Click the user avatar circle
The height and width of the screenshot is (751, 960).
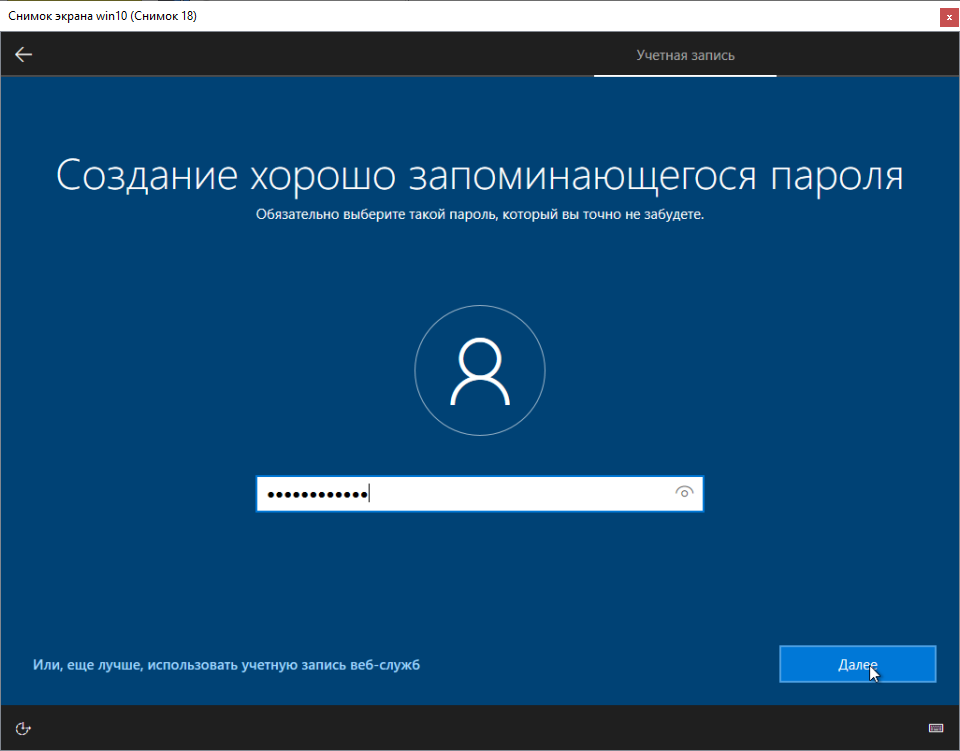480,370
